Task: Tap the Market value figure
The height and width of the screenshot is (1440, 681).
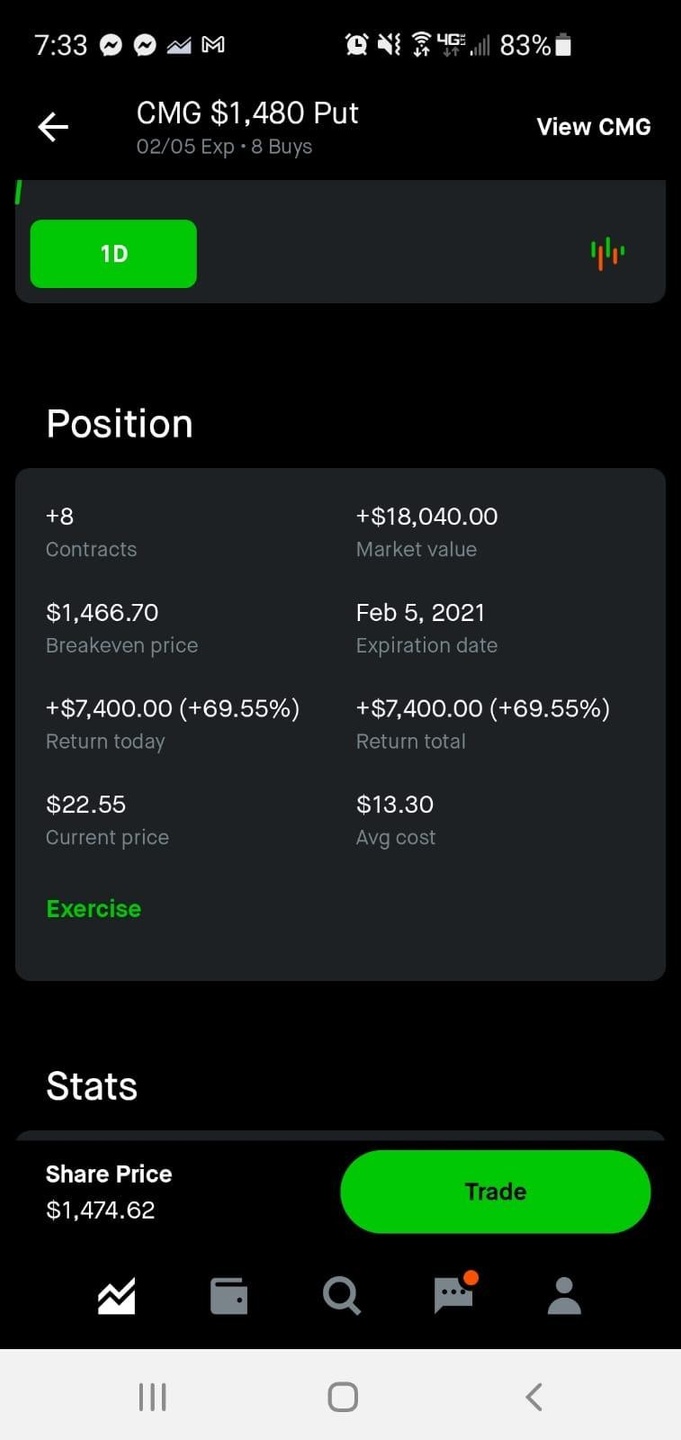Action: tap(427, 517)
